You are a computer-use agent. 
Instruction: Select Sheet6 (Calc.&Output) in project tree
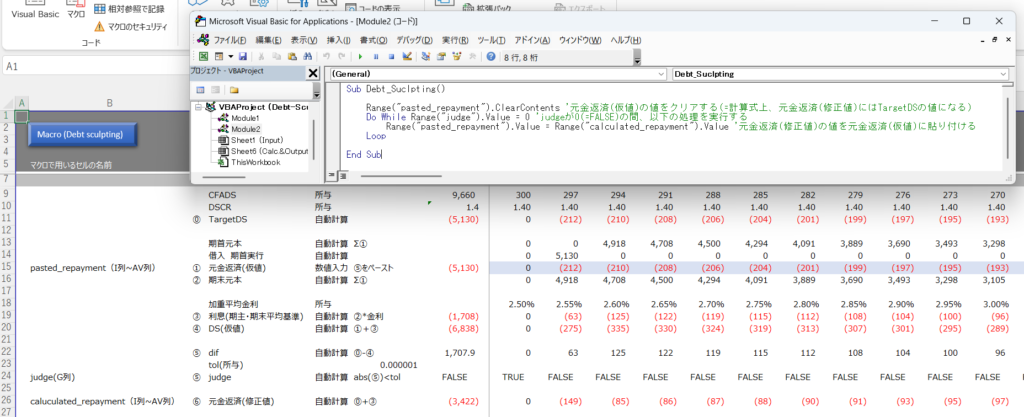tap(263, 151)
